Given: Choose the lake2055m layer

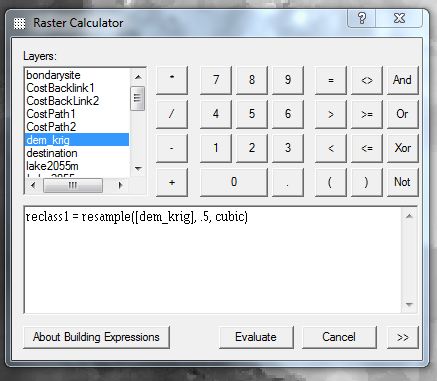Looking at the screenshot, I should (52, 166).
